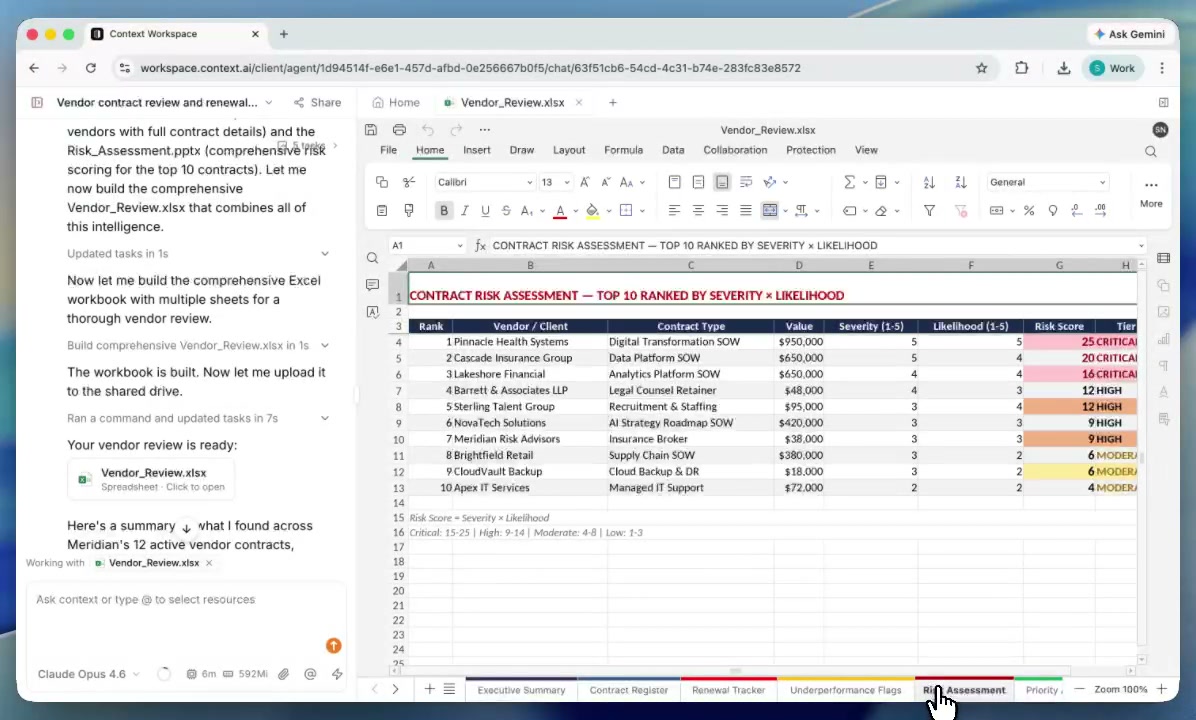Toggle Underline formatting
The height and width of the screenshot is (720, 1196).
coord(485,211)
